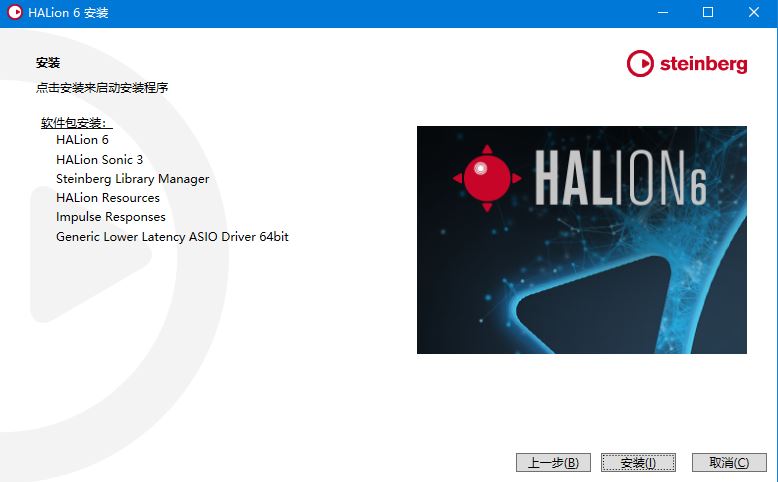Select the 'HALion 6' package line
The image size is (778, 482).
click(x=82, y=140)
